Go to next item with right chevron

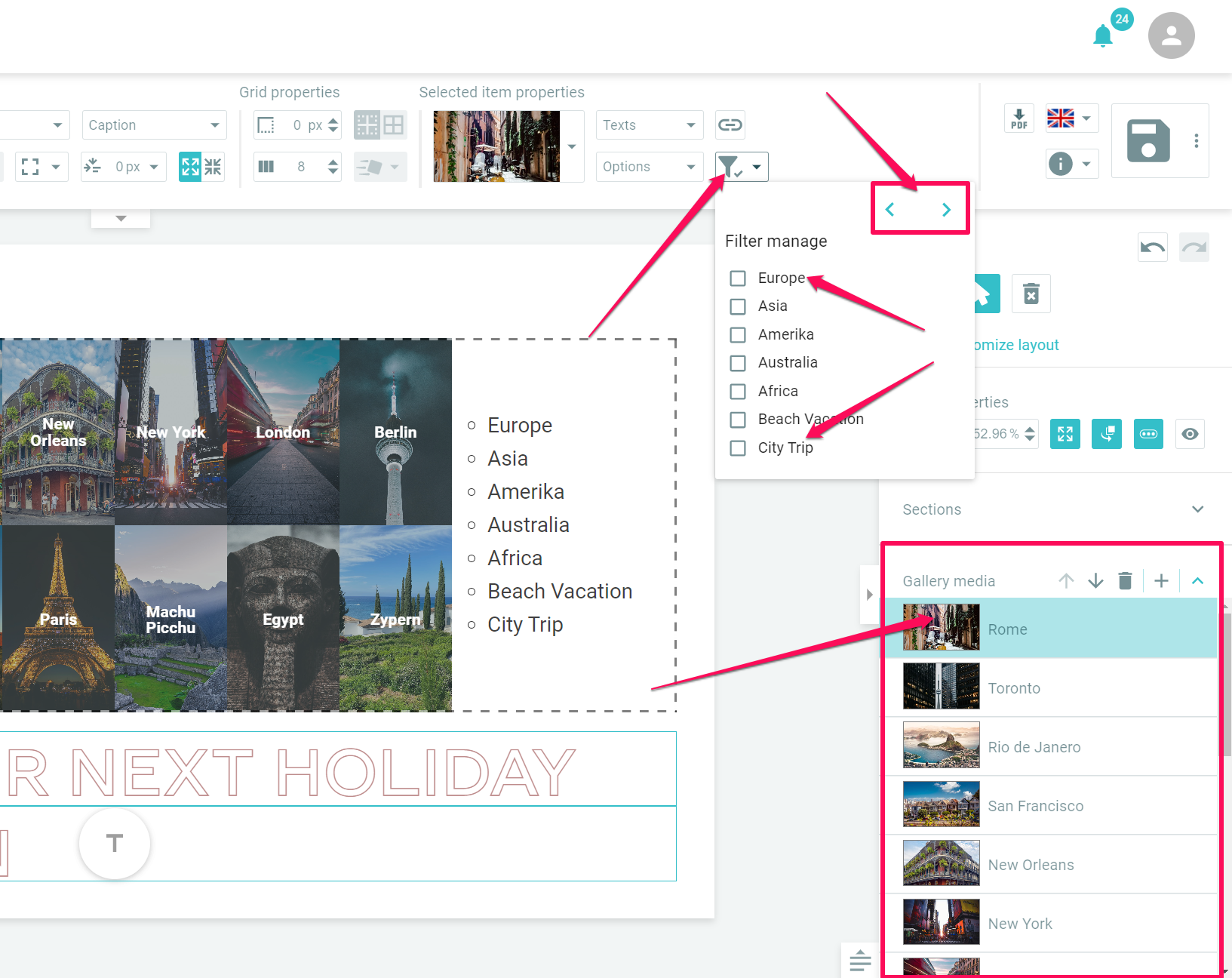pyautogui.click(x=946, y=210)
